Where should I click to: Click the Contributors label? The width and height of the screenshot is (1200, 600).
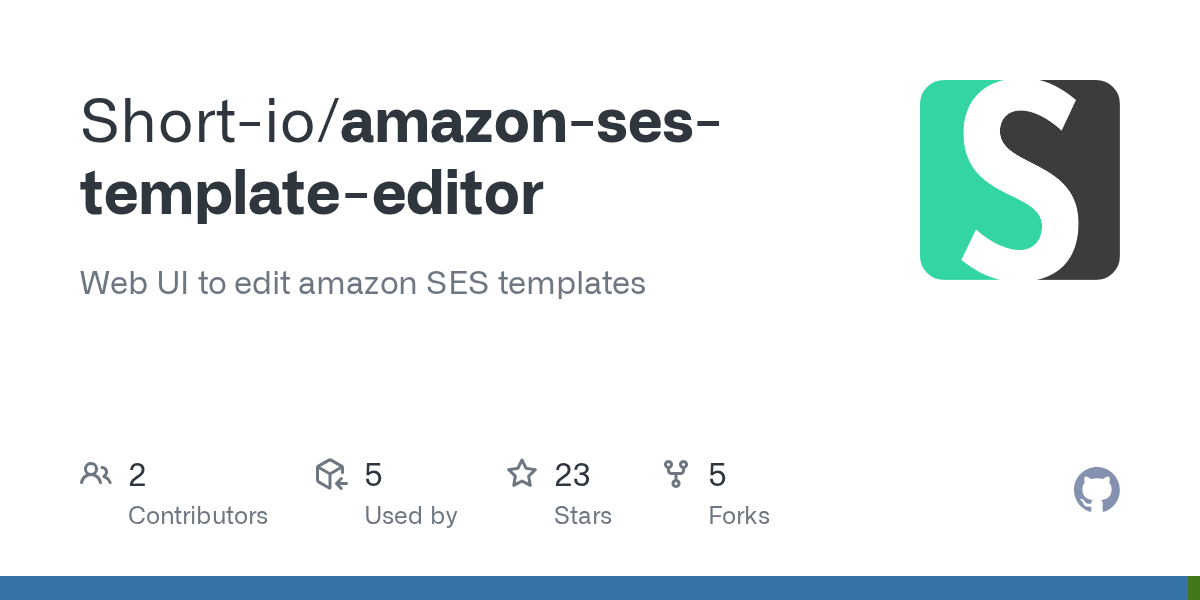click(198, 516)
